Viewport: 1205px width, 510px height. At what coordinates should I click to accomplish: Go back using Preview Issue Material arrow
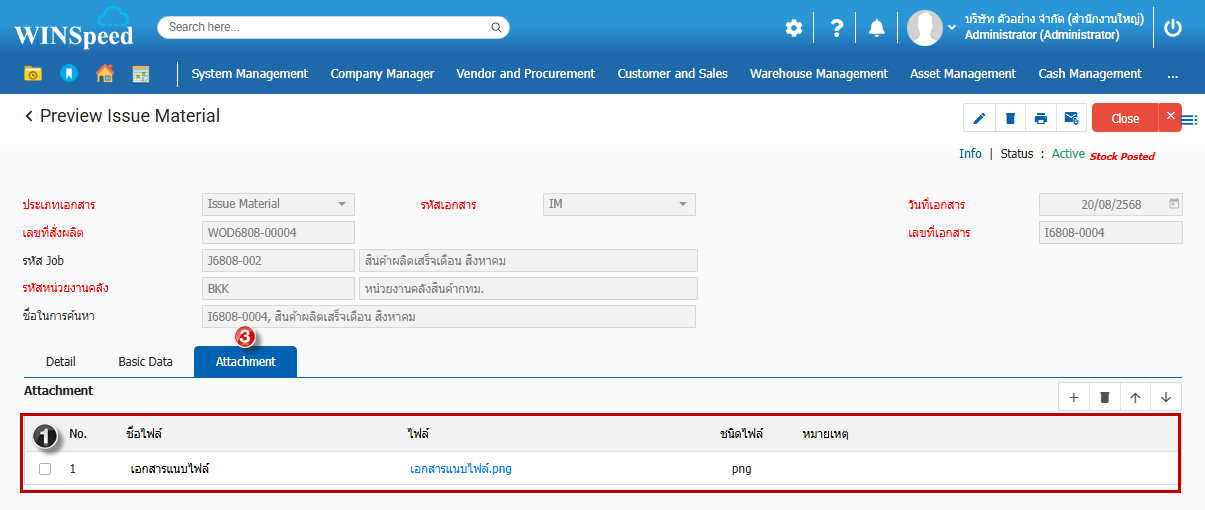(x=29, y=117)
